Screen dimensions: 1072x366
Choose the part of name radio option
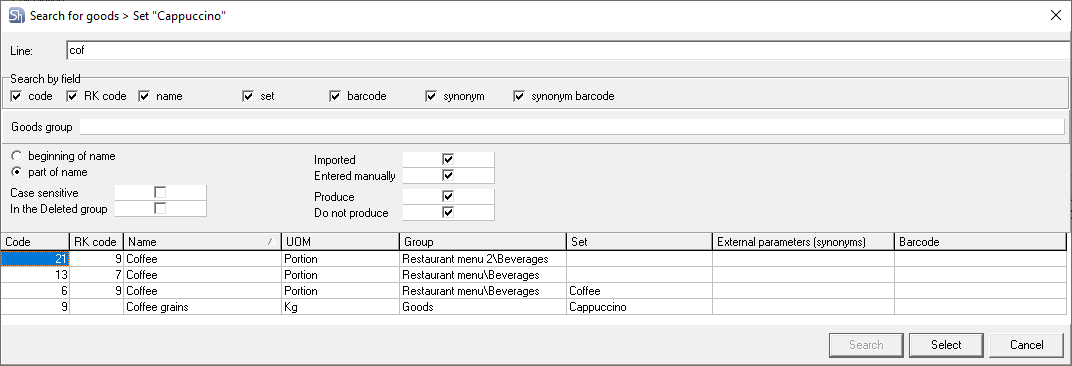coord(16,172)
